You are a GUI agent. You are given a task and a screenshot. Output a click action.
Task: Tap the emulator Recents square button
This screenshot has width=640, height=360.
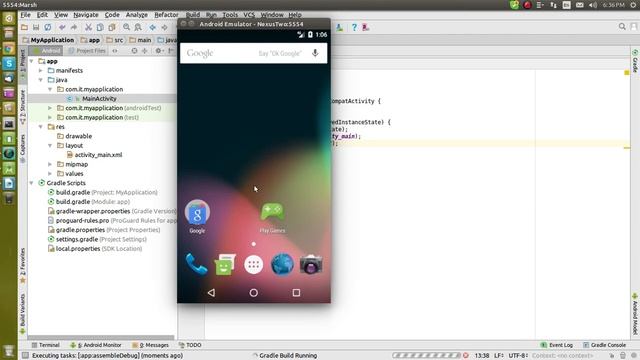[296, 293]
